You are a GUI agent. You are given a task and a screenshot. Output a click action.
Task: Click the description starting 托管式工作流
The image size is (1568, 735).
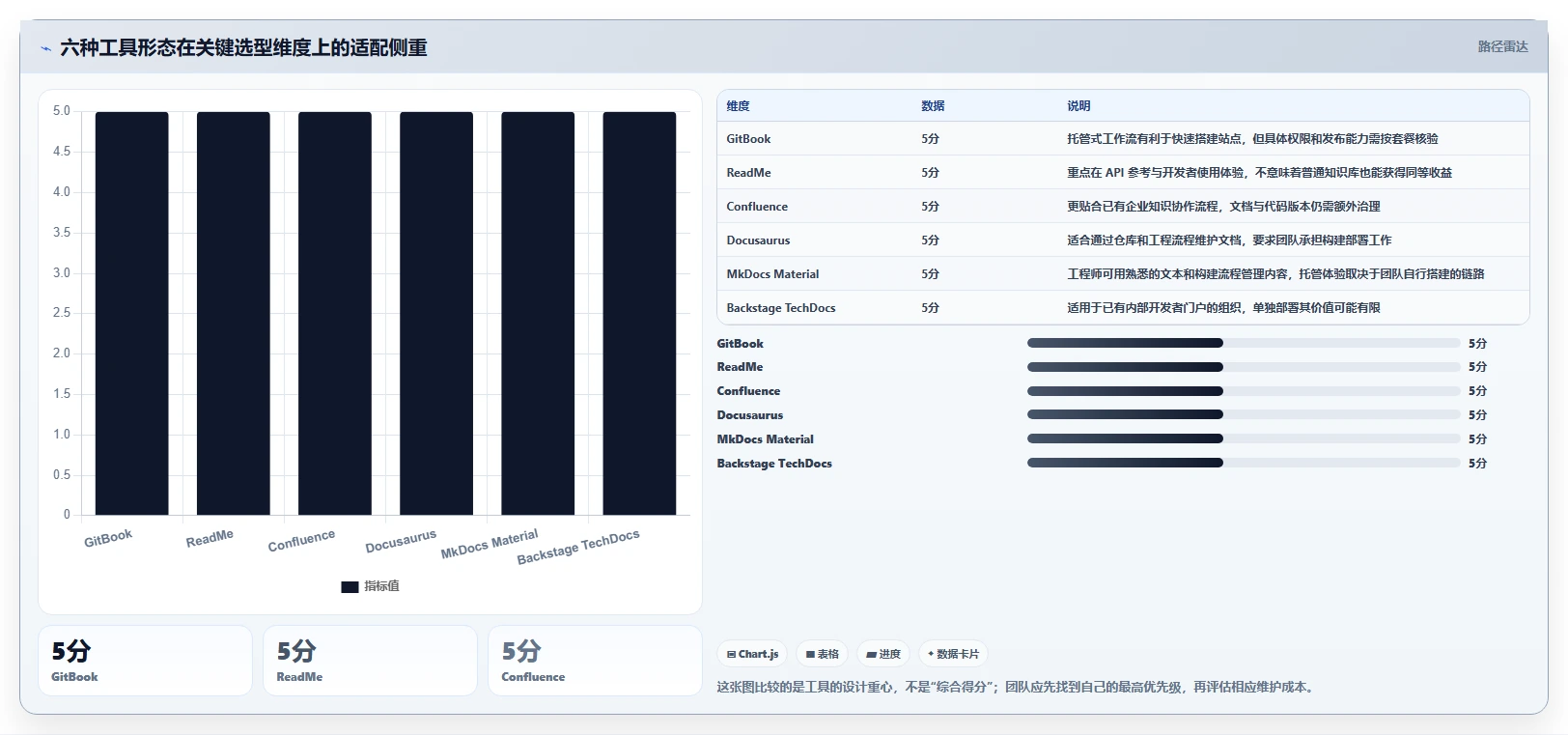[x=1252, y=139]
